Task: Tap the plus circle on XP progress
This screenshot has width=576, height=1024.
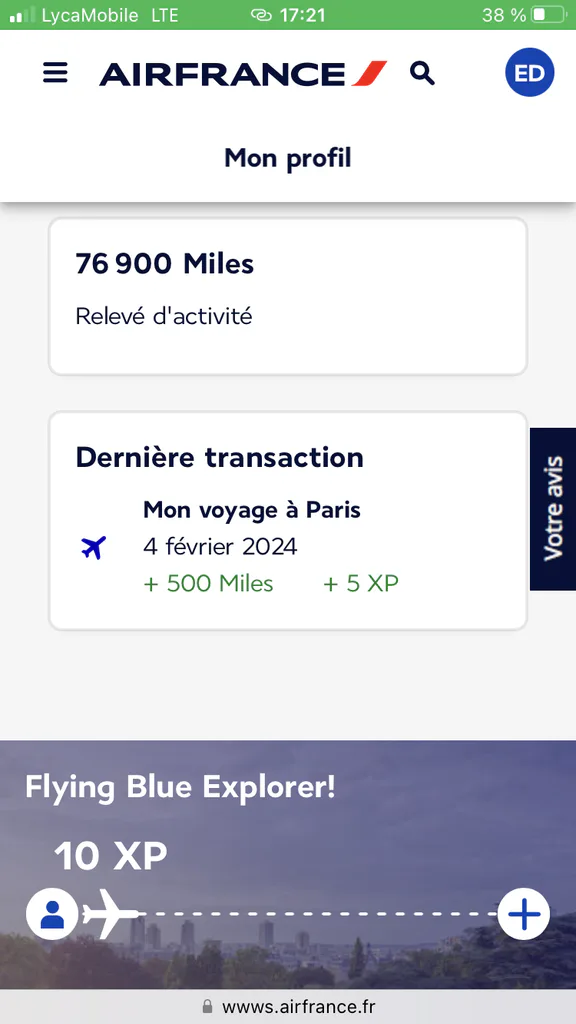Action: click(524, 914)
